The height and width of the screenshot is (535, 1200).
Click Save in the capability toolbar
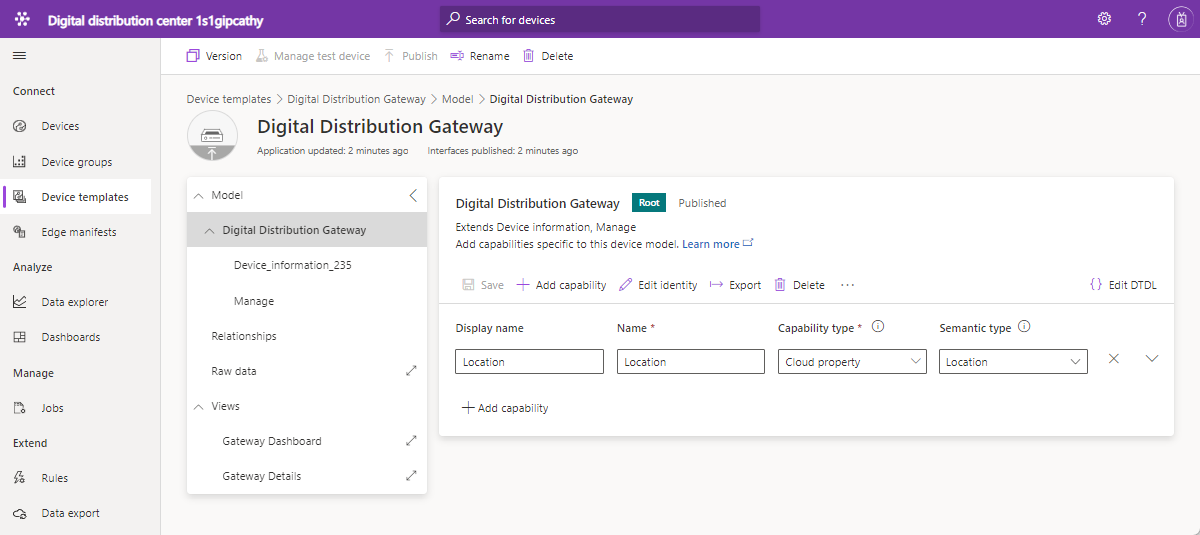tap(483, 285)
